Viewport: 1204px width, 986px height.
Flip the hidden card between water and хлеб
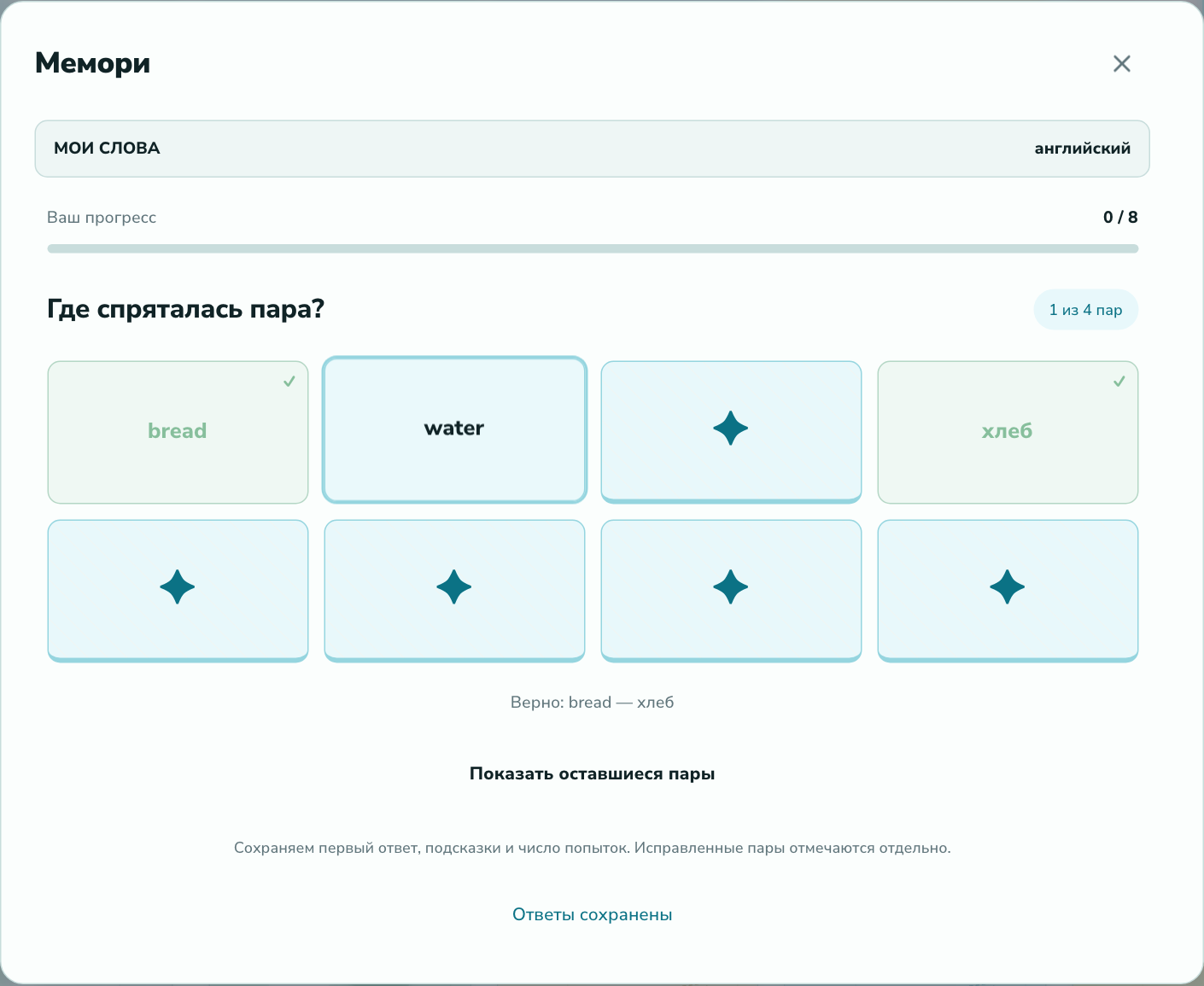(731, 432)
